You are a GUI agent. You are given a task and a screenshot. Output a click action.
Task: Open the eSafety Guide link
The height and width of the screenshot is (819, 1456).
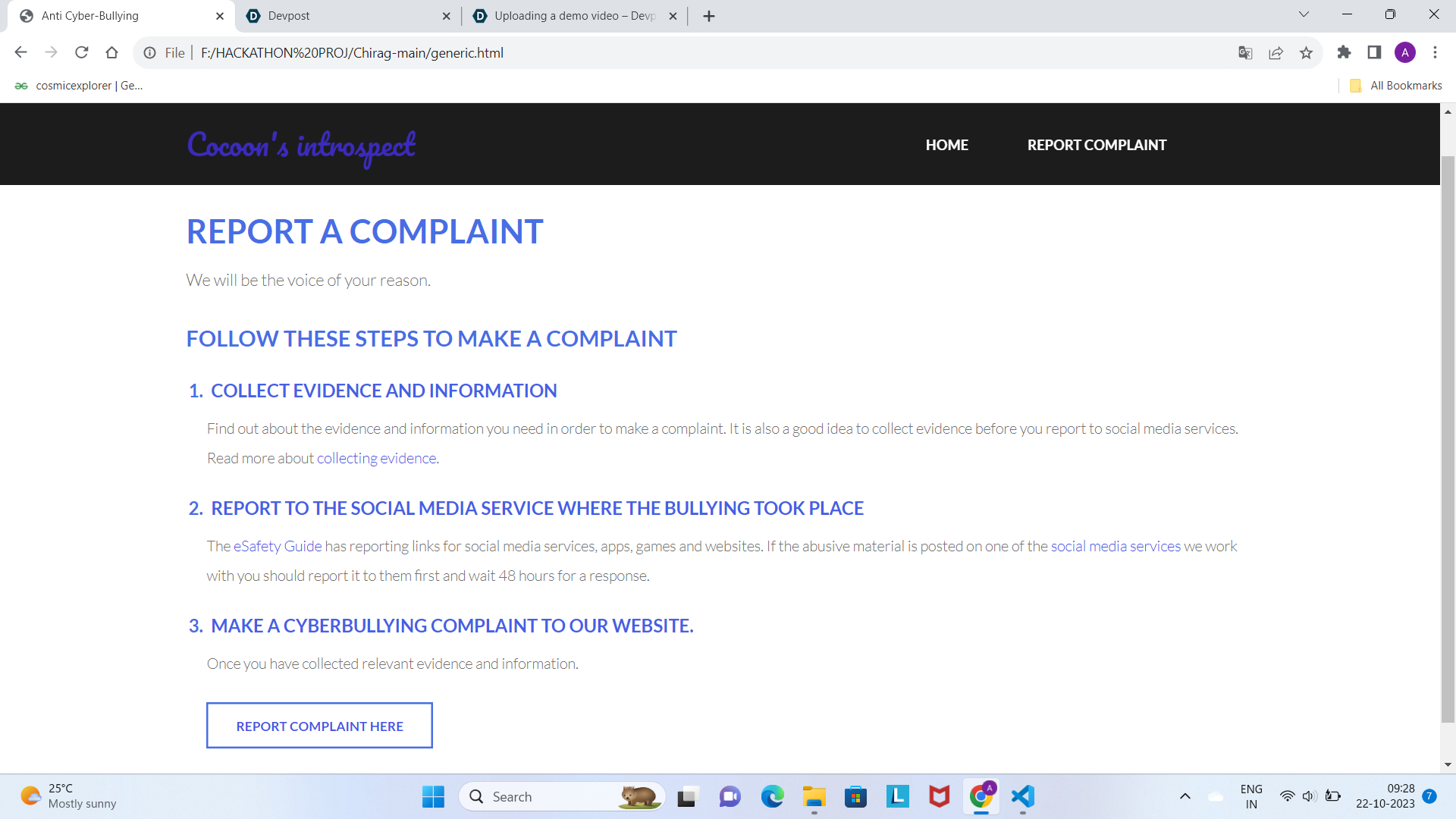tap(278, 546)
